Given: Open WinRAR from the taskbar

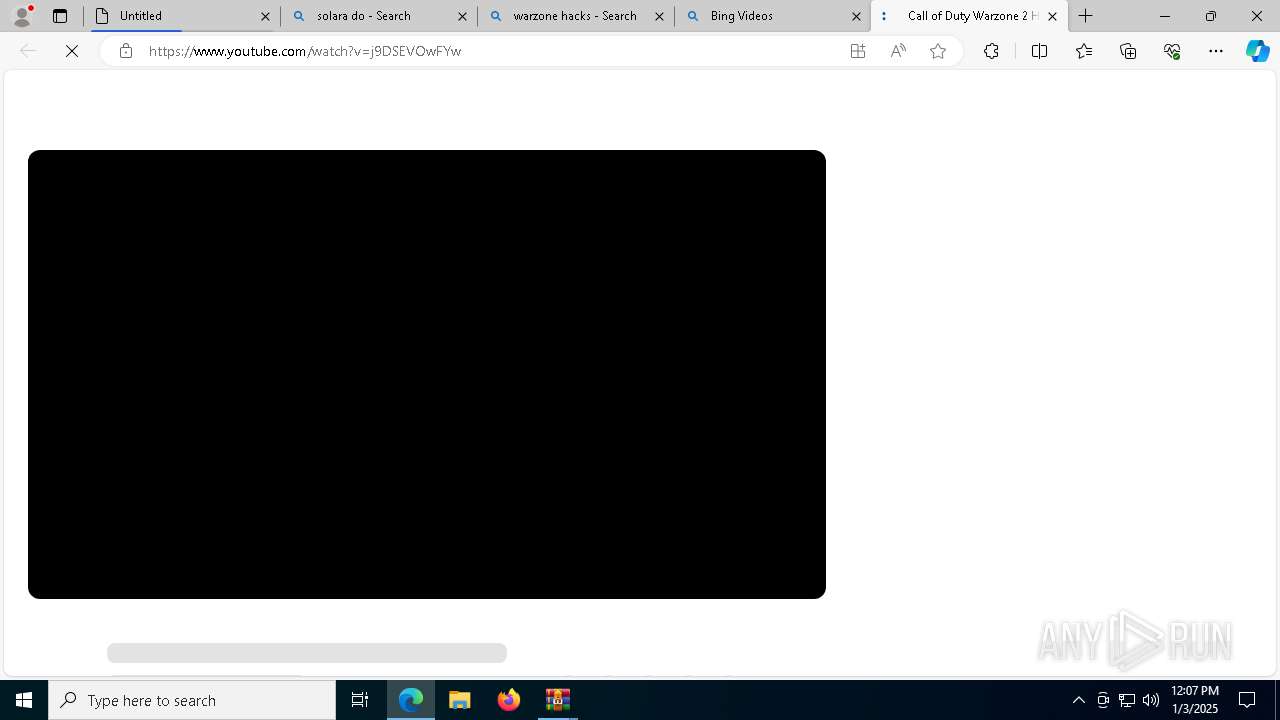Looking at the screenshot, I should point(558,700).
